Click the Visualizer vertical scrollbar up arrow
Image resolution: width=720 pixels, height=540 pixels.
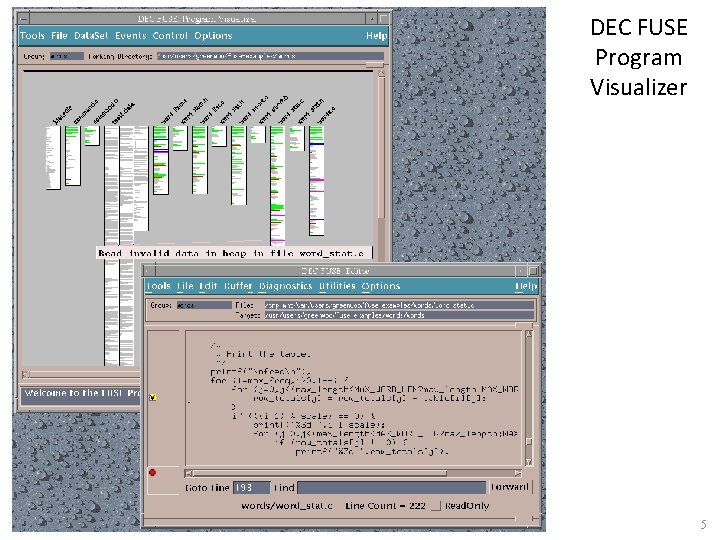381,73
